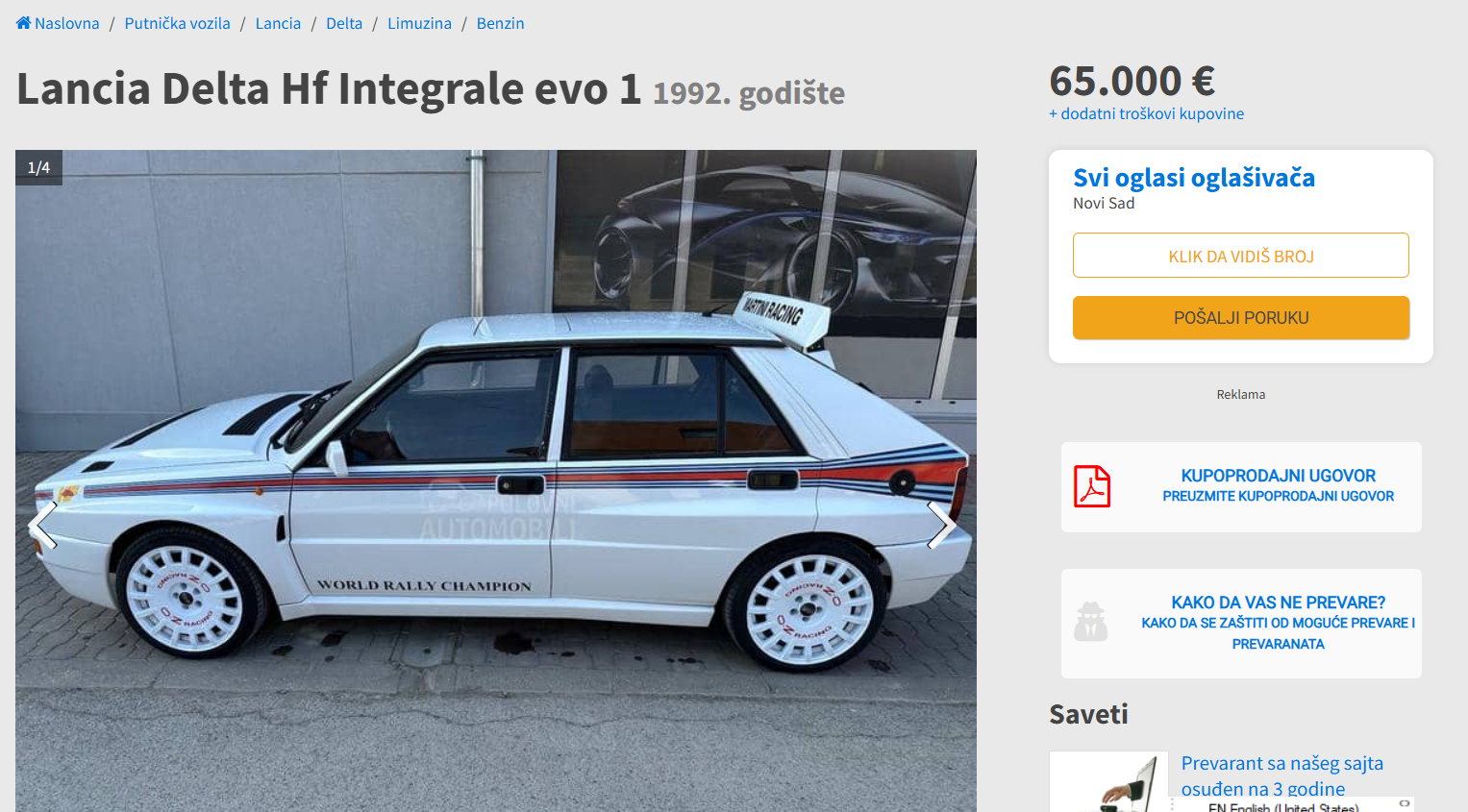1468x812 pixels.
Task: Click the Saveti article thumbnail image
Action: click(x=1108, y=781)
